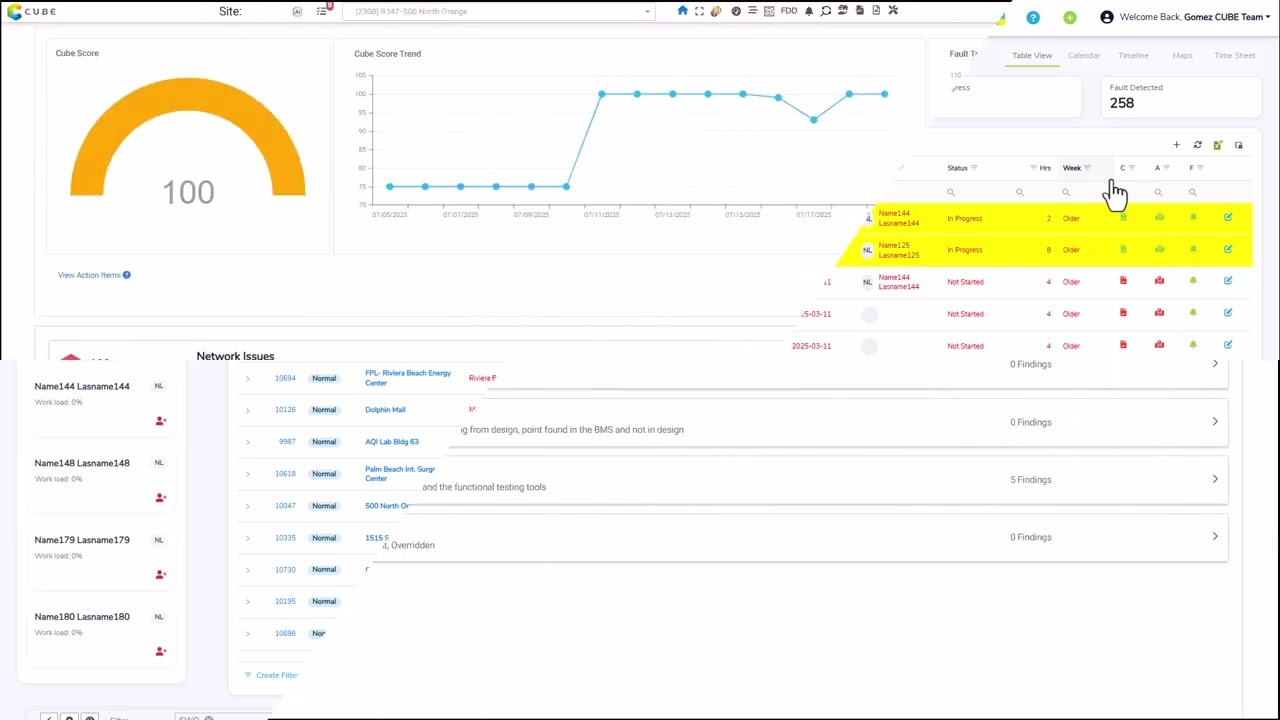Open Site selection dropdown
This screenshot has height=720, width=1280.
pyautogui.click(x=498, y=11)
